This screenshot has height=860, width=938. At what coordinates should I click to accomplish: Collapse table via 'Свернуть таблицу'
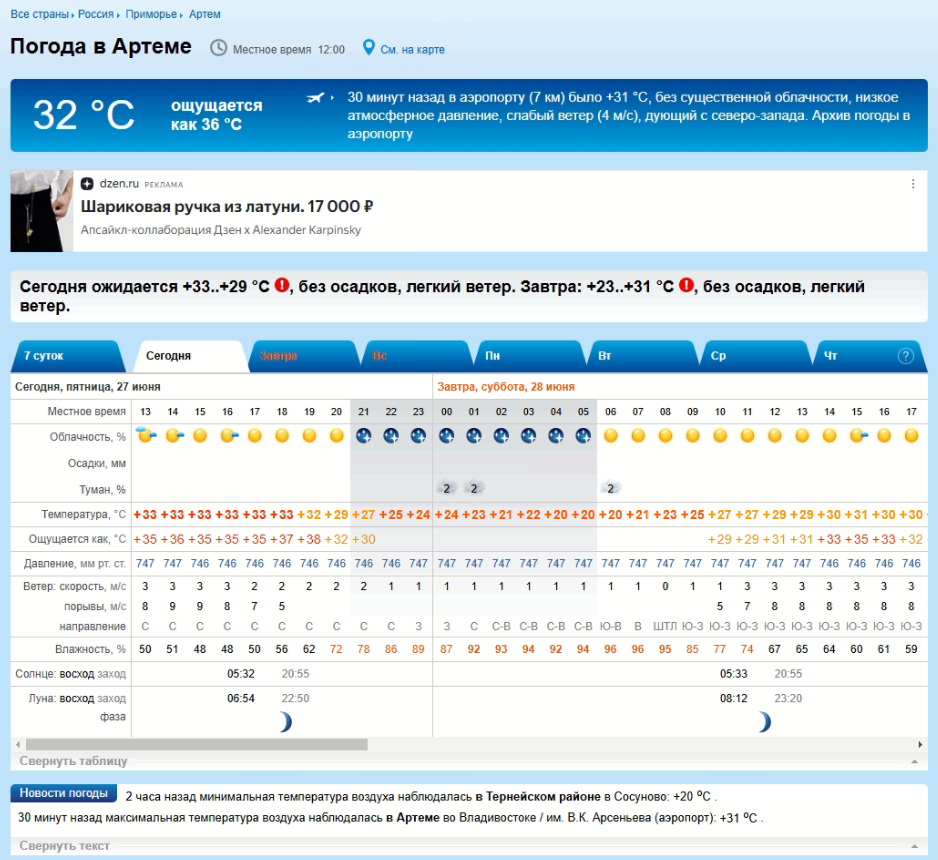[73, 761]
